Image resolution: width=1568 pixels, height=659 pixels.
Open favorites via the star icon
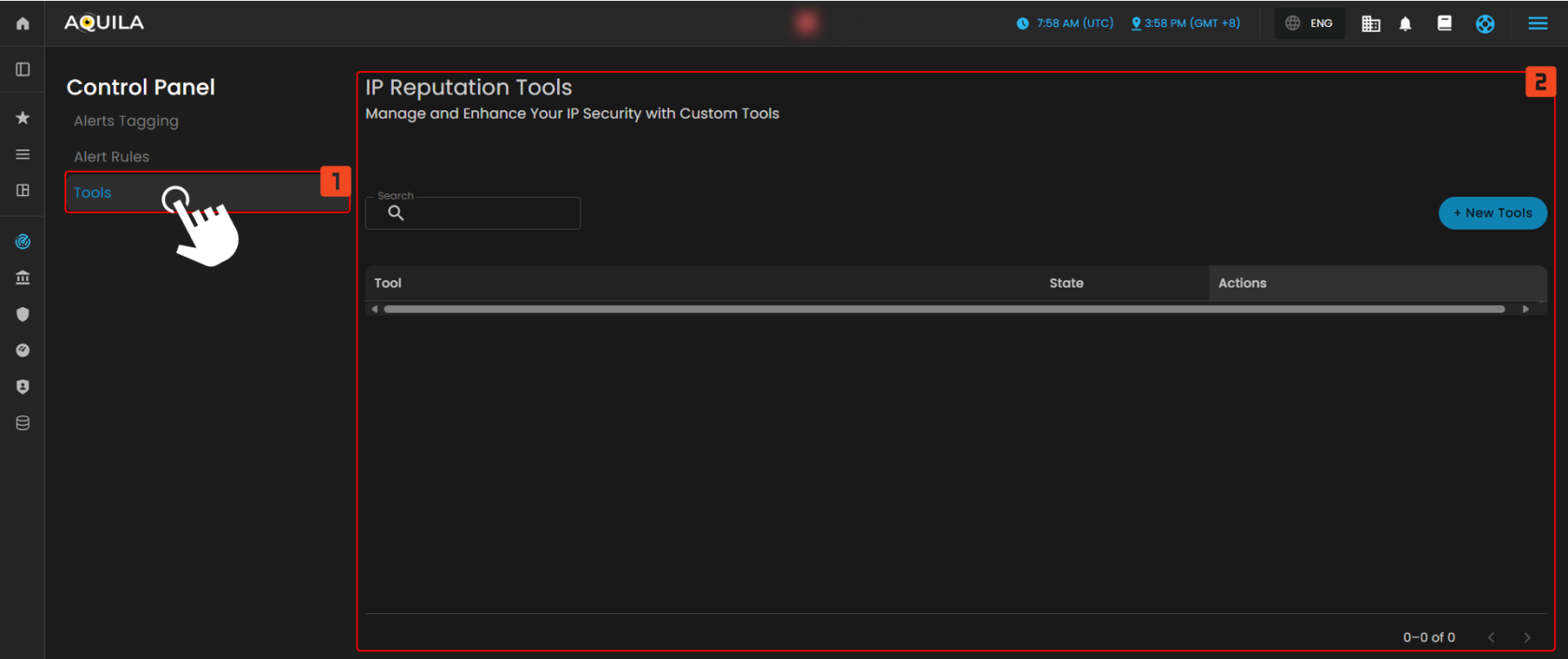click(22, 118)
